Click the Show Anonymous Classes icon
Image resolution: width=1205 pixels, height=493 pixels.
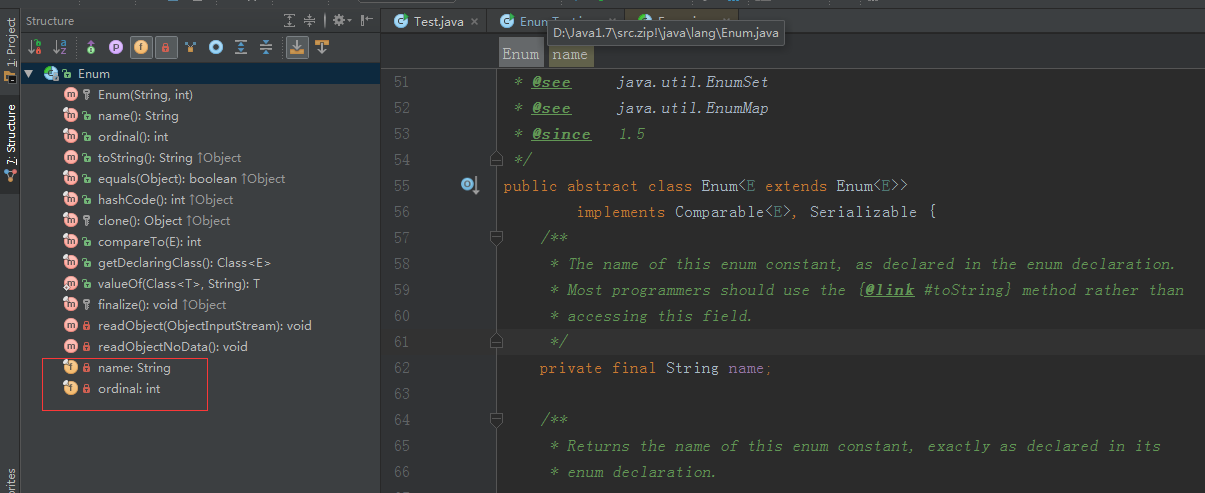(191, 47)
